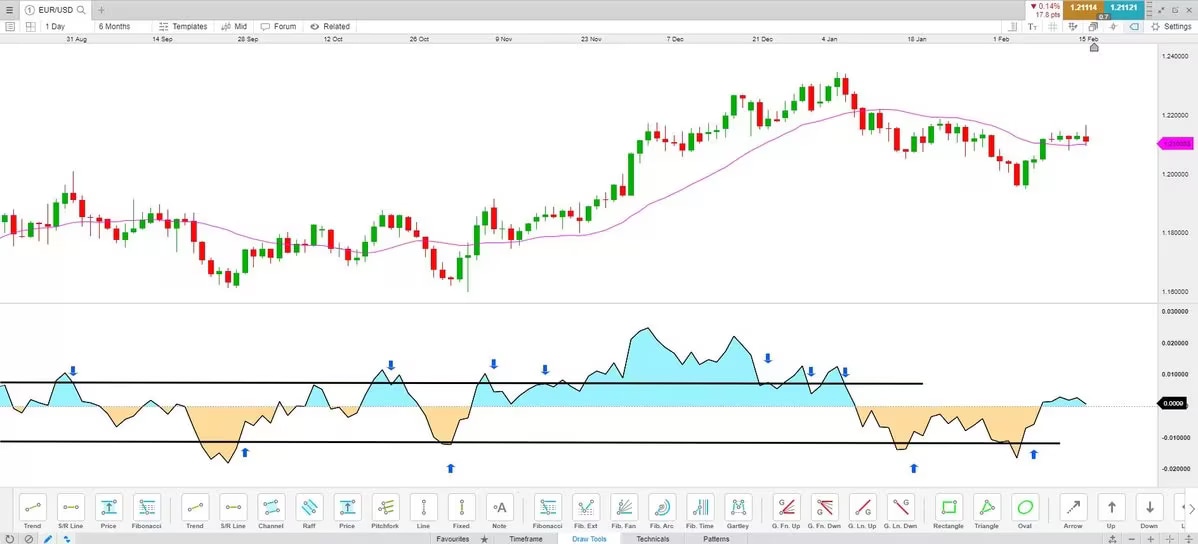Switch to the Favourites tab

[x=452, y=539]
